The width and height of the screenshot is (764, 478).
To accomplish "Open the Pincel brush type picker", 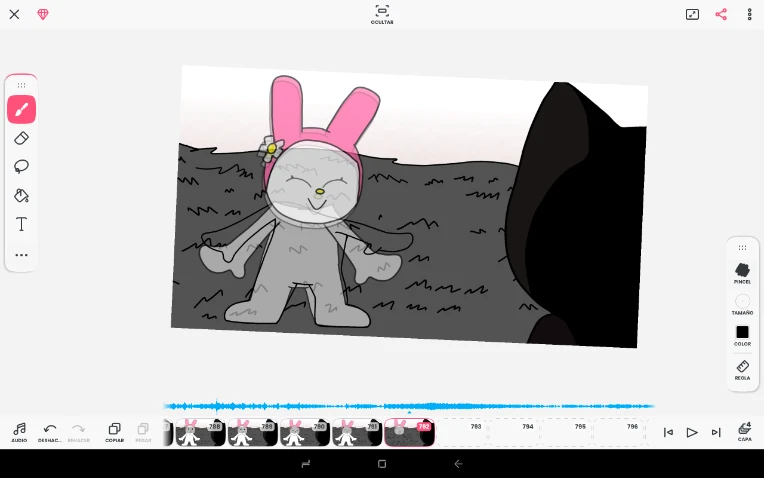I will coord(742,273).
